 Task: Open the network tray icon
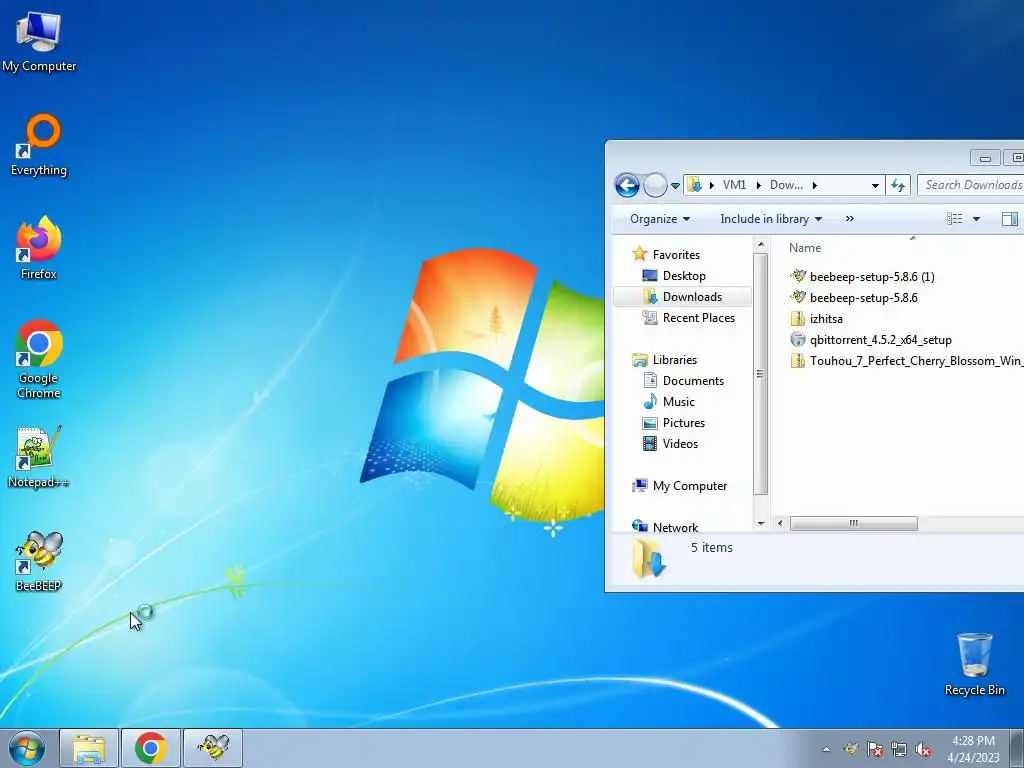click(x=899, y=749)
